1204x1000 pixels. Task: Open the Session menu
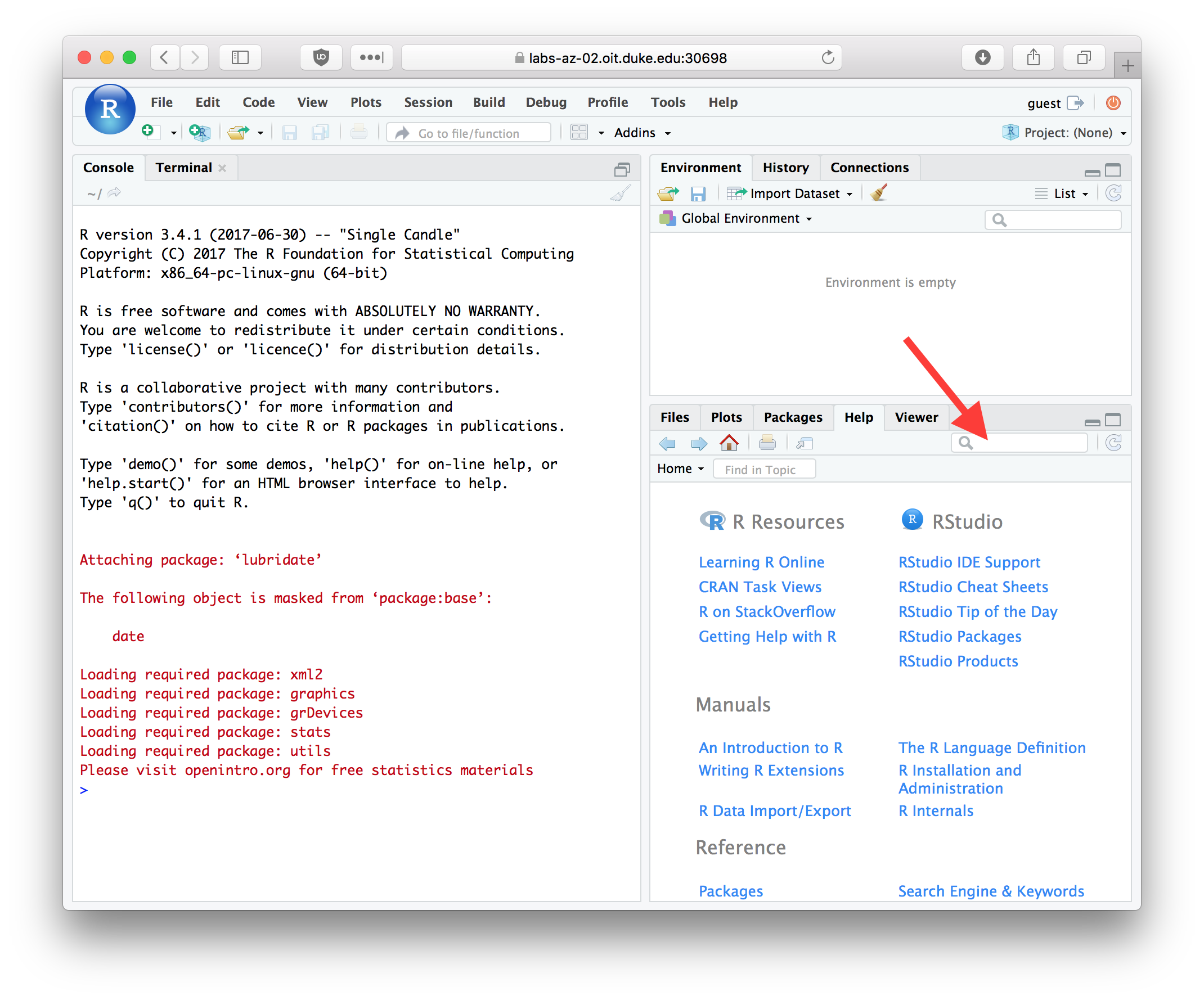pos(428,102)
